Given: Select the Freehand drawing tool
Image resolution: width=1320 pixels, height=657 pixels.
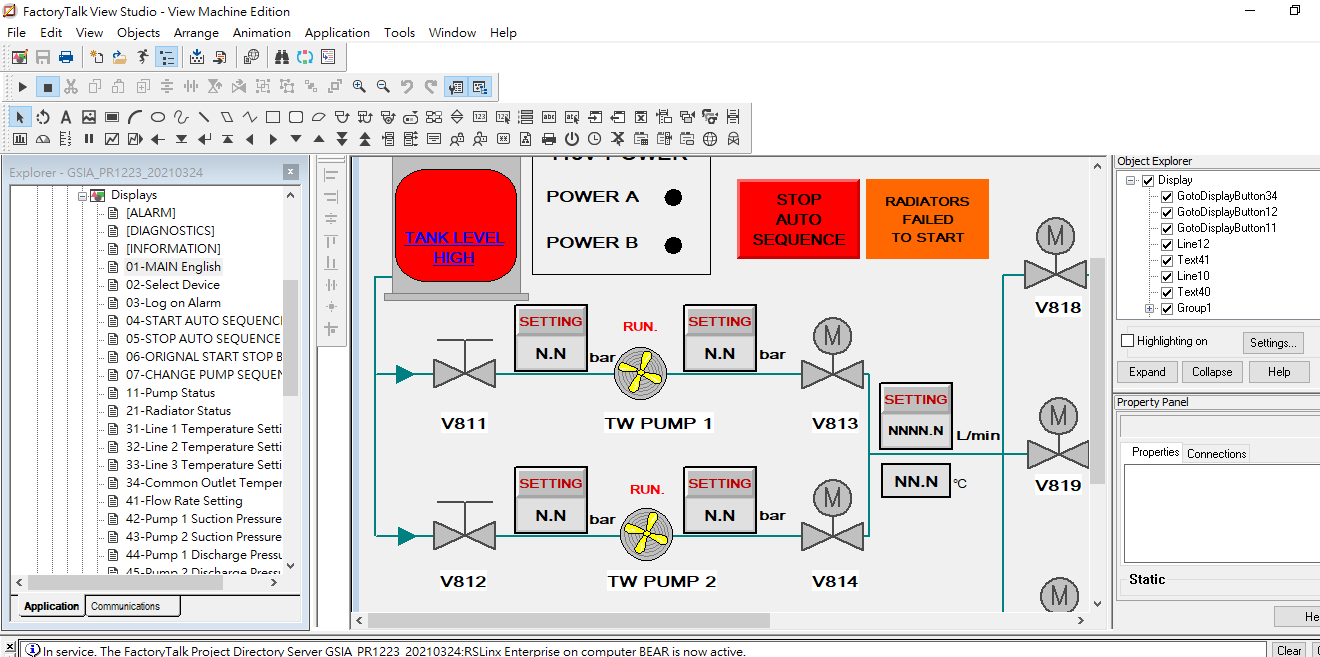Looking at the screenshot, I should point(181,117).
